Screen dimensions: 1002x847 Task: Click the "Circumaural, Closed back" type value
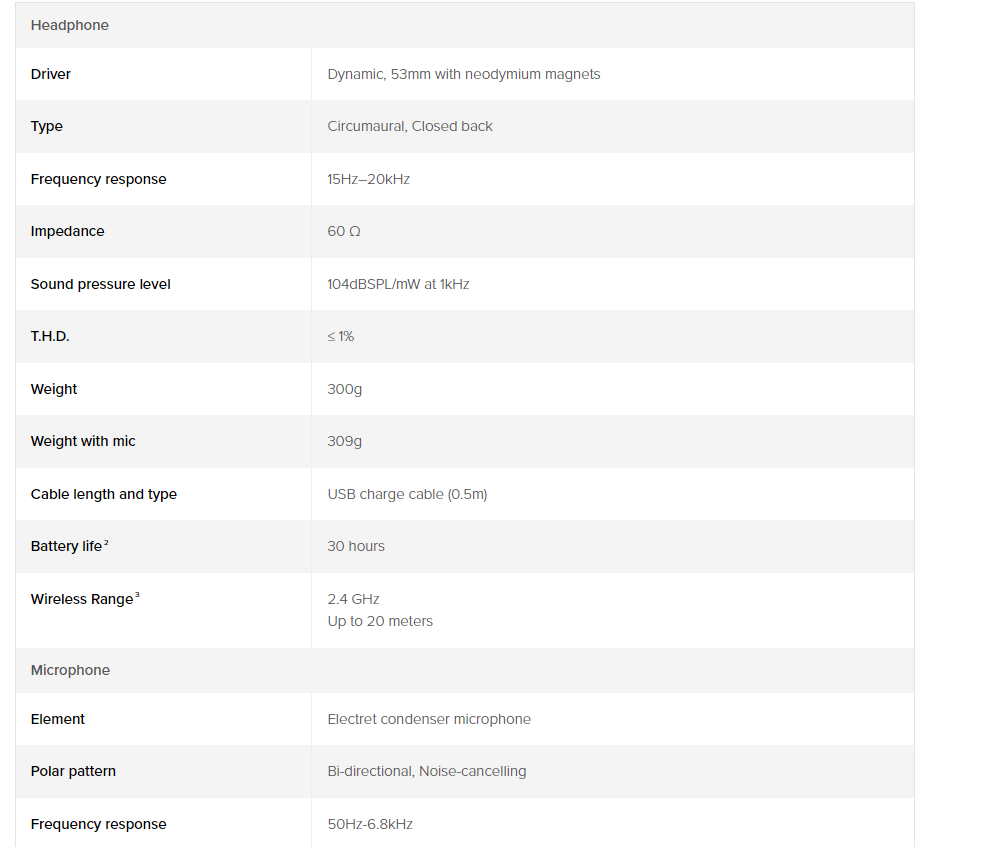pyautogui.click(x=410, y=126)
